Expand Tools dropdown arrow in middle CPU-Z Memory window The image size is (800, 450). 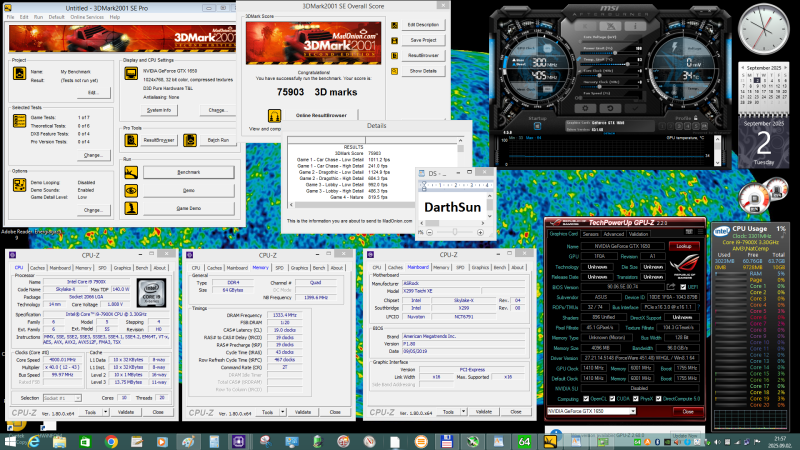[283, 412]
